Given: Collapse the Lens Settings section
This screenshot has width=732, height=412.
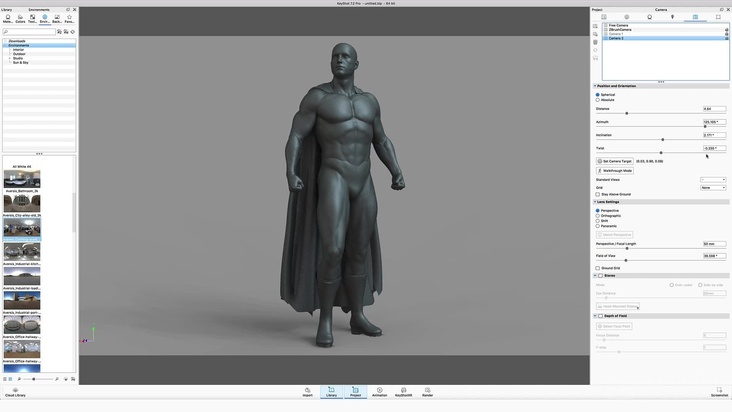Looking at the screenshot, I should [x=595, y=202].
